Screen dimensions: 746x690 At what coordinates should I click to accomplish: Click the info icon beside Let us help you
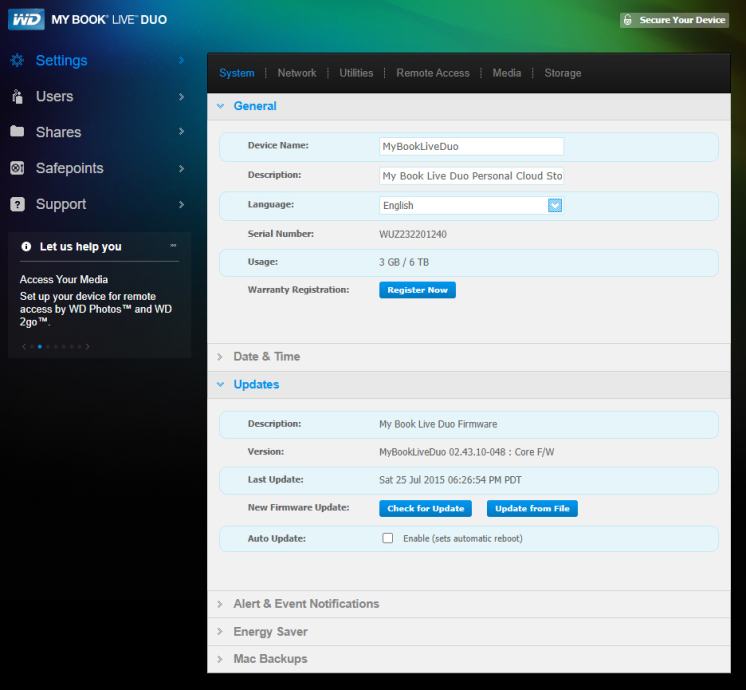pyautogui.click(x=26, y=247)
